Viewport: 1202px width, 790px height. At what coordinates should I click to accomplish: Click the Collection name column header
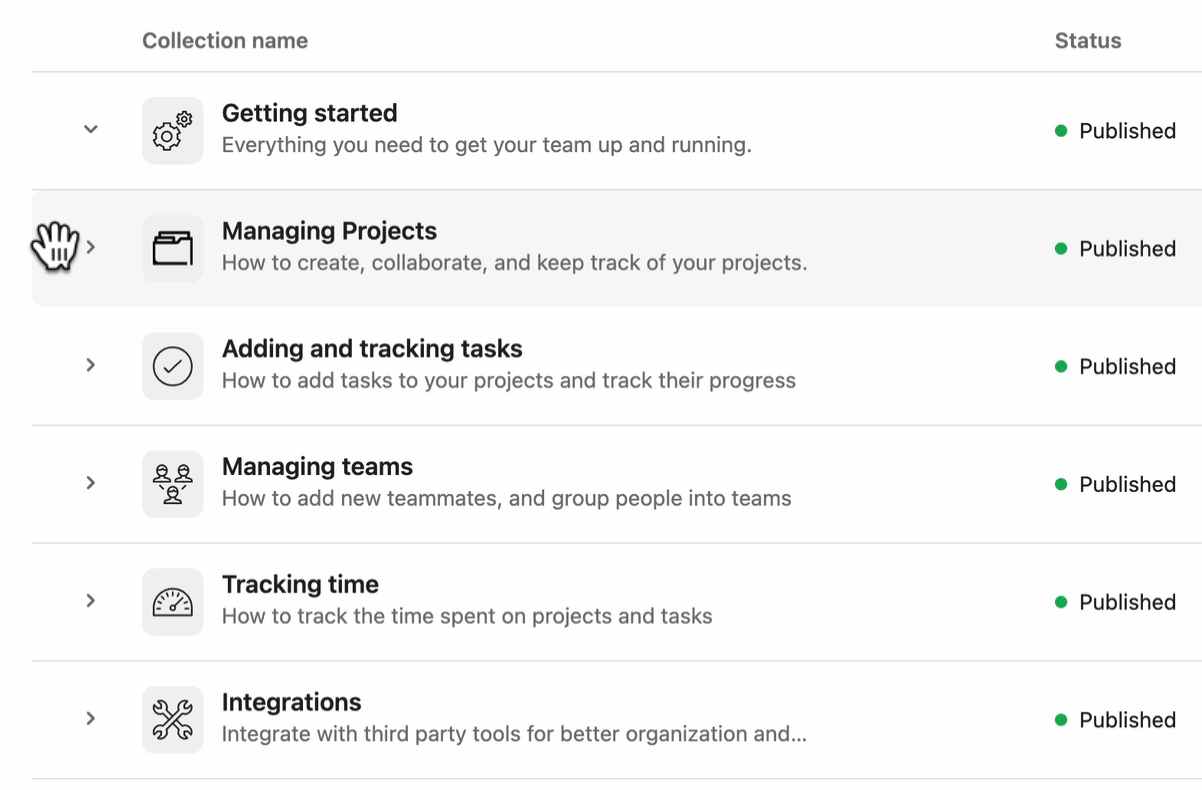coord(225,41)
